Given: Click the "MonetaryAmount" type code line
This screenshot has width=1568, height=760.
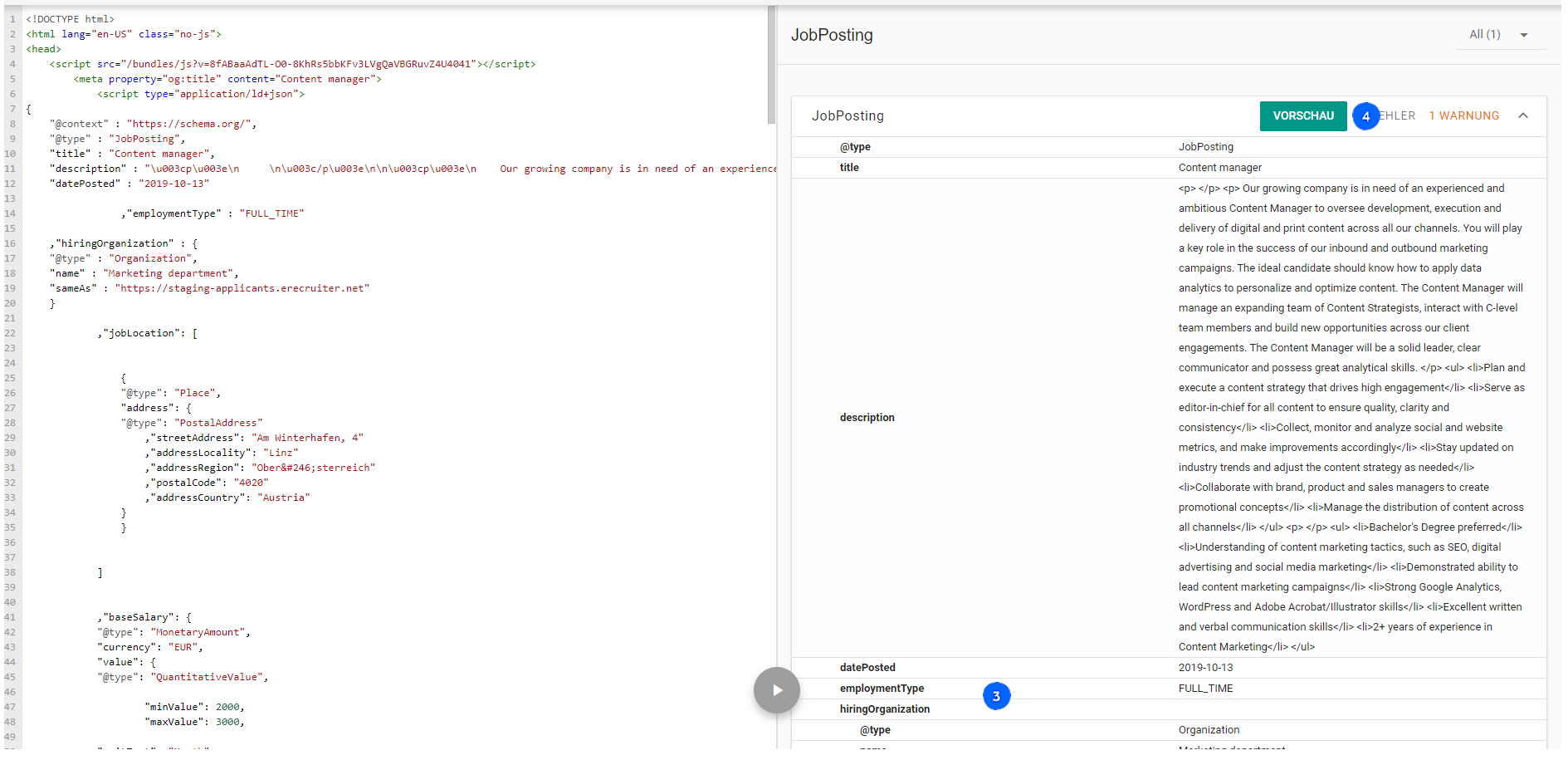Looking at the screenshot, I should click(174, 632).
